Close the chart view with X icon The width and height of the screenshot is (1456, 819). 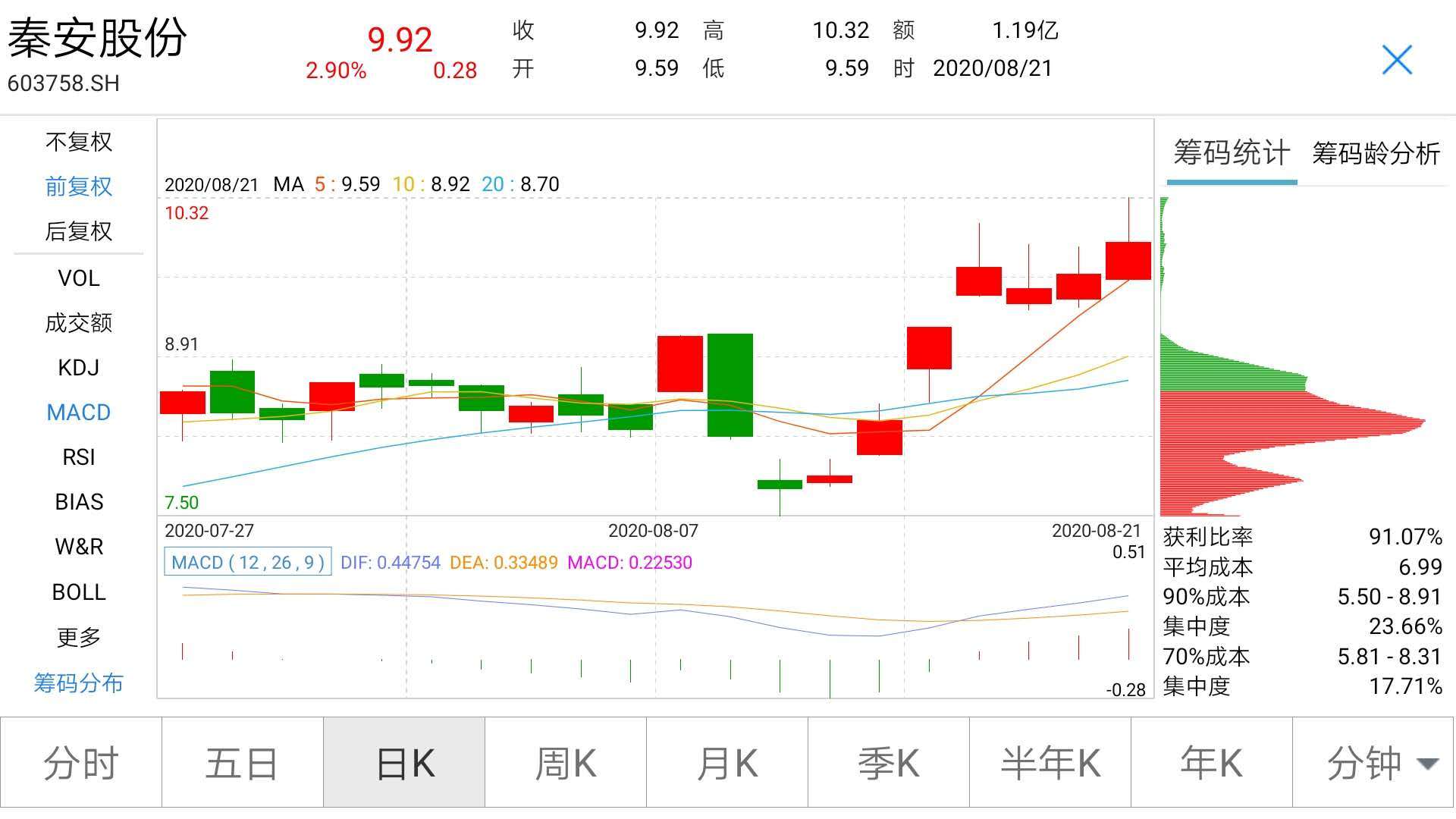click(x=1396, y=60)
